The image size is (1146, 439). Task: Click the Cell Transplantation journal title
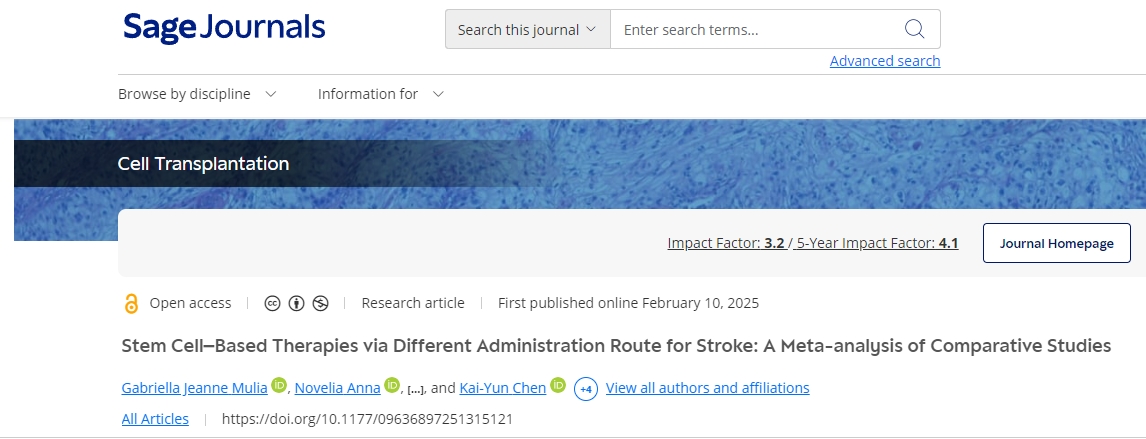coord(203,164)
